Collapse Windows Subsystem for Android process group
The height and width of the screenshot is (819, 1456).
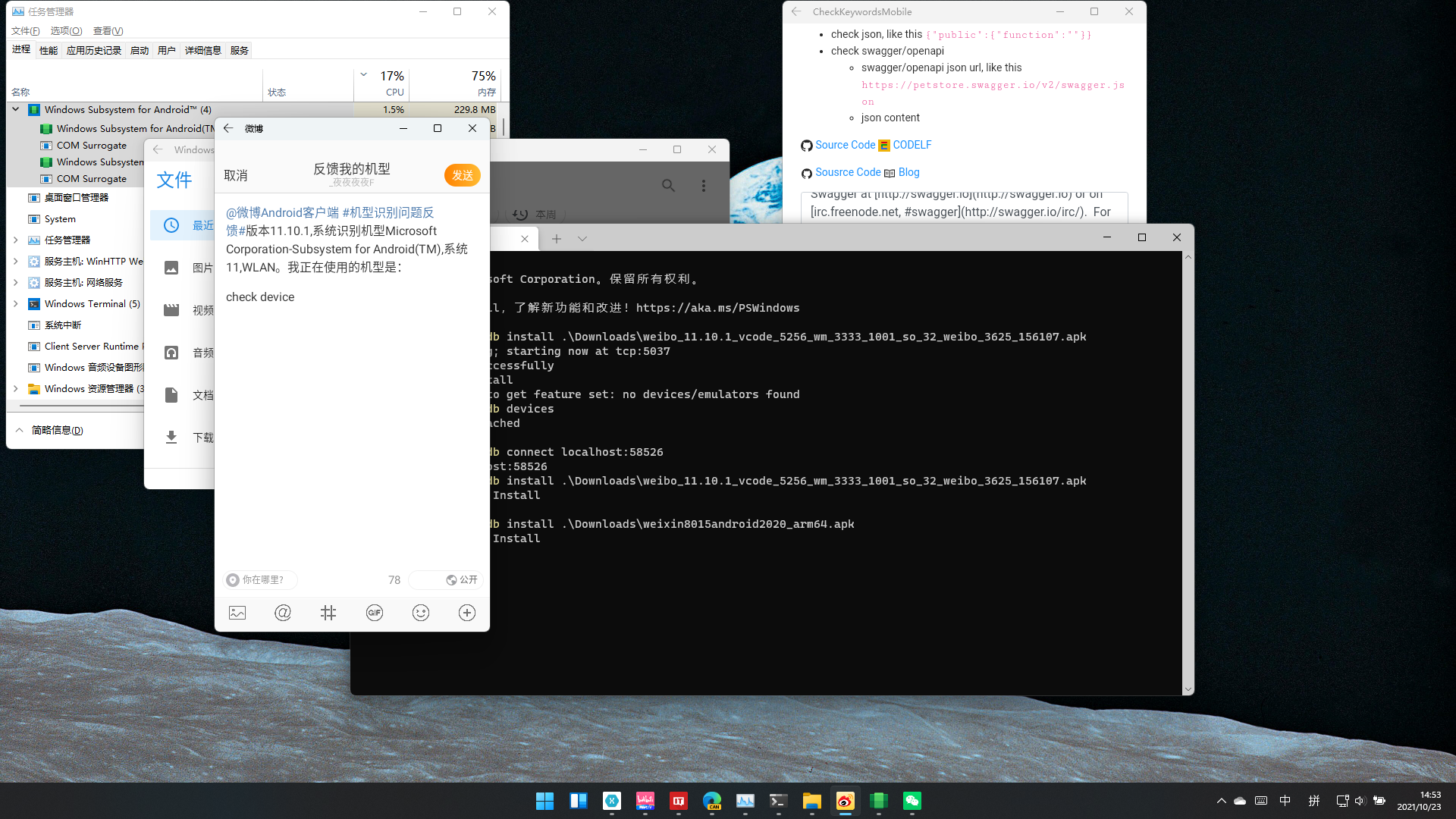click(x=15, y=109)
